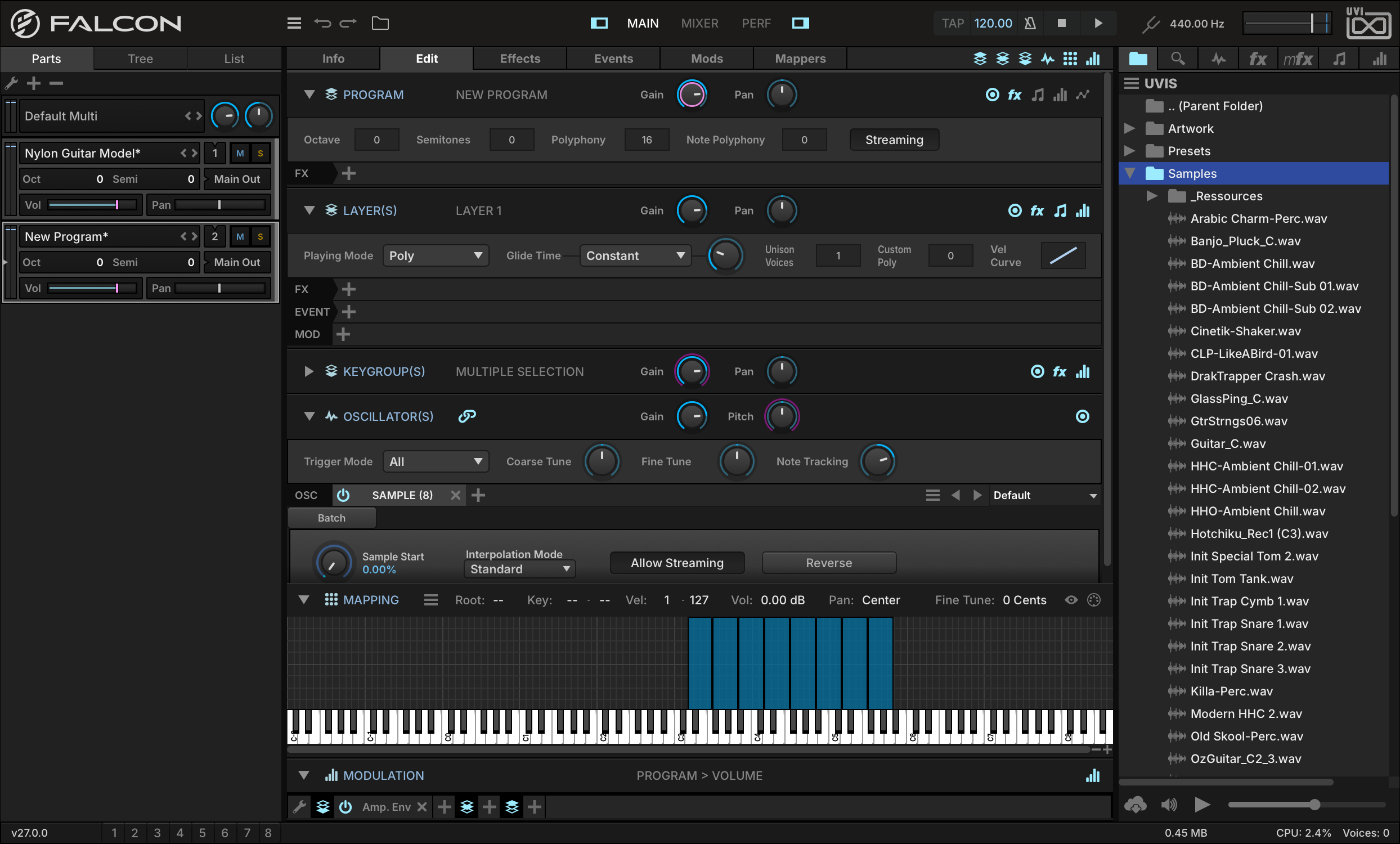Mute the Nylon Guitar Model part
The width and height of the screenshot is (1400, 844).
click(x=240, y=154)
